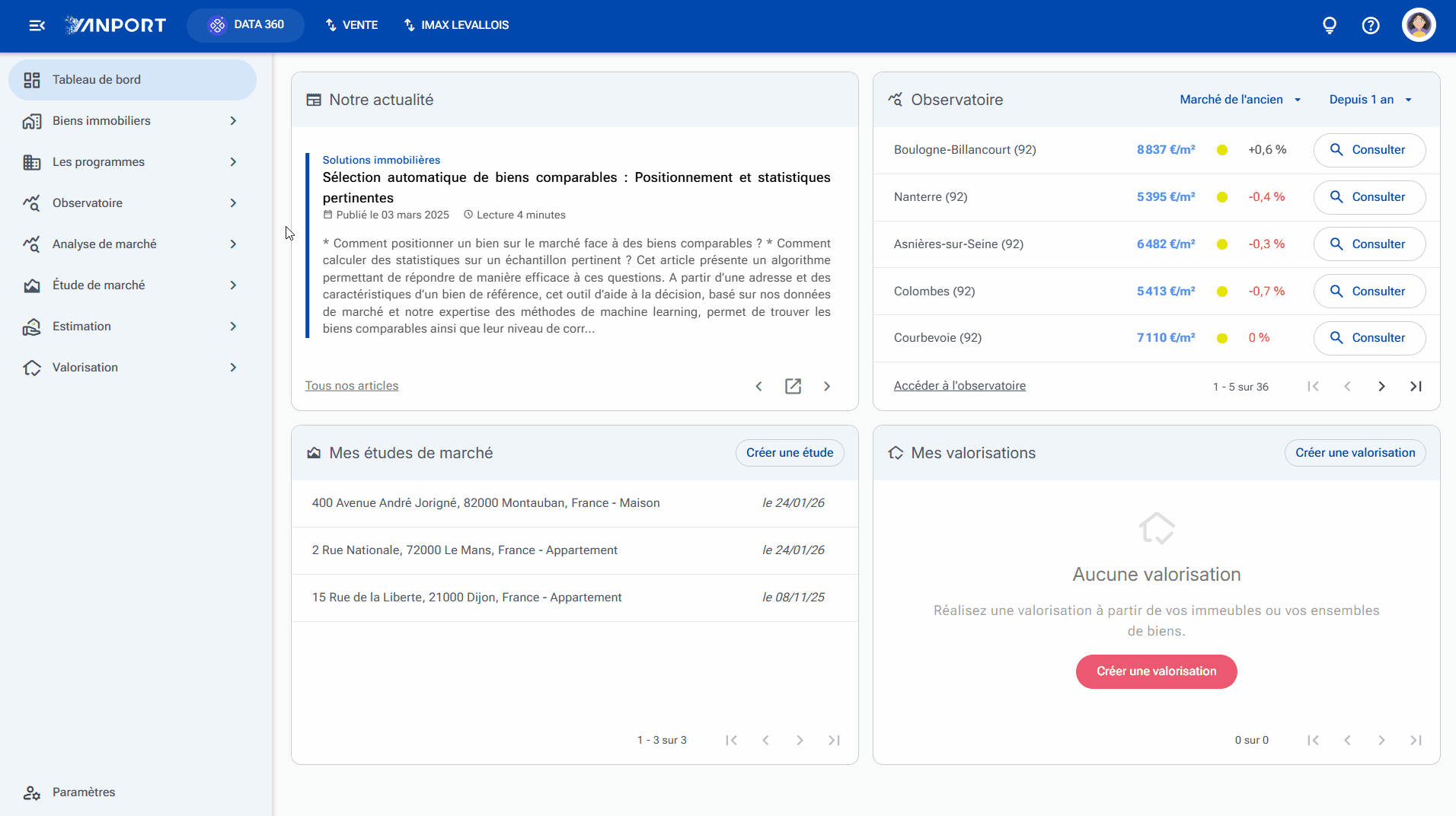Click Créer une étude button
This screenshot has height=816, width=1456.
point(790,453)
